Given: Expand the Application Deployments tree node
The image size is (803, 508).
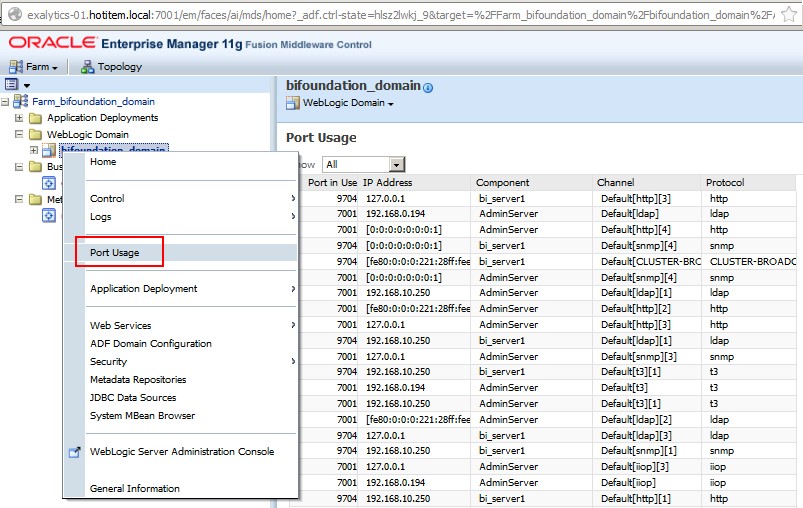Looking at the screenshot, I should [19, 118].
